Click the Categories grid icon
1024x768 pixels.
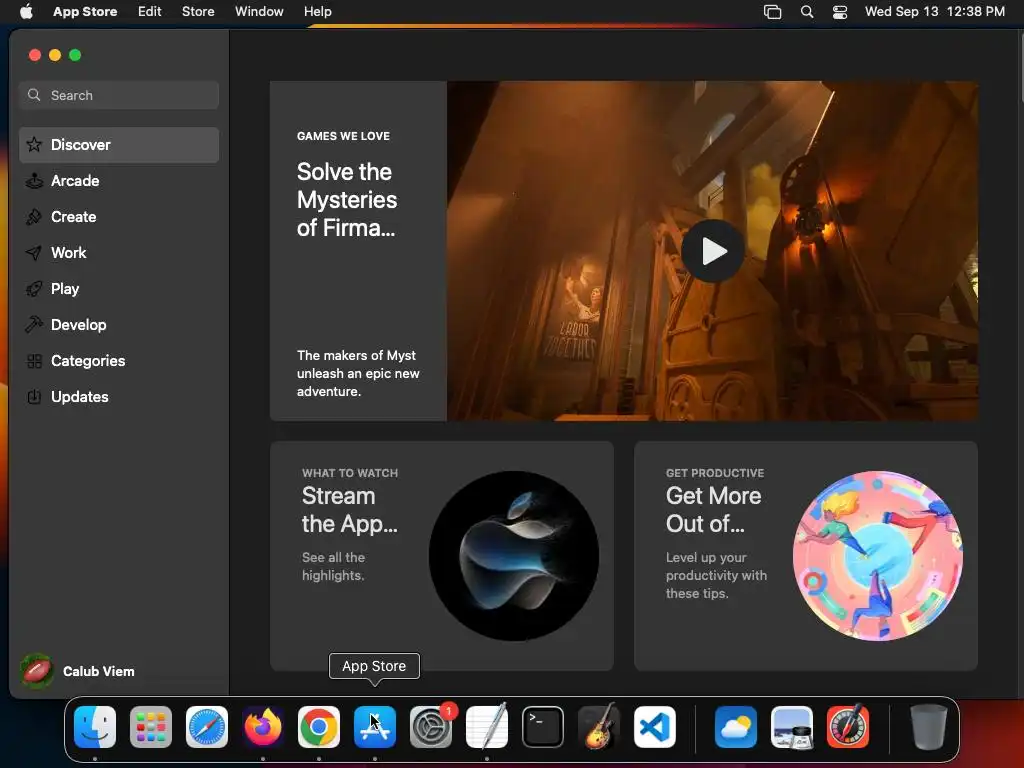[x=35, y=360]
